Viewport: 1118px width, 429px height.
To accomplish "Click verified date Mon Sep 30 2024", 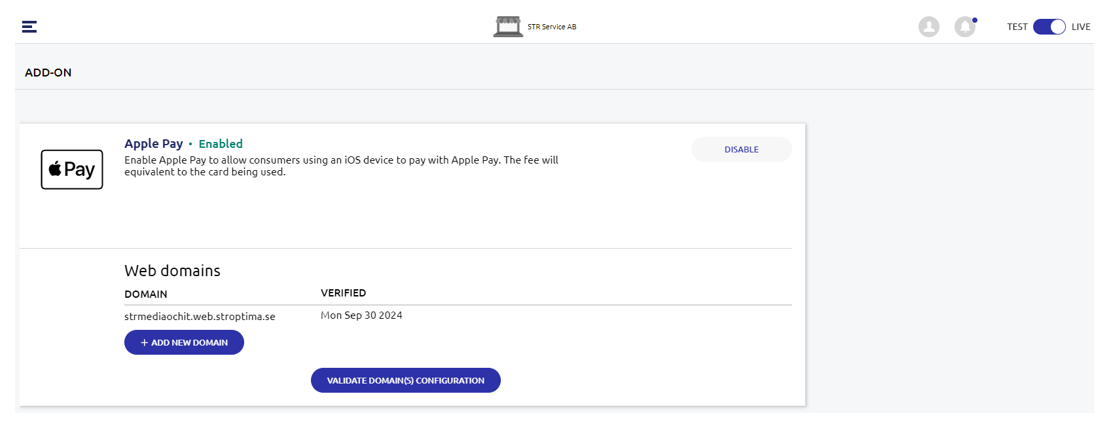I will pos(361,316).
